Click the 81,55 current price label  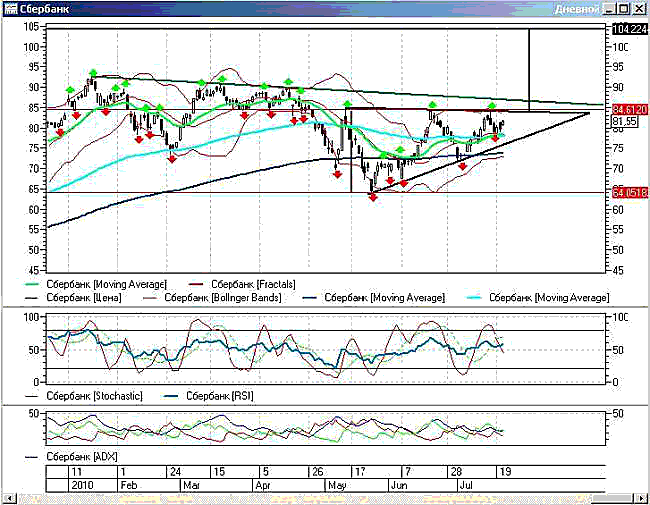[625, 121]
